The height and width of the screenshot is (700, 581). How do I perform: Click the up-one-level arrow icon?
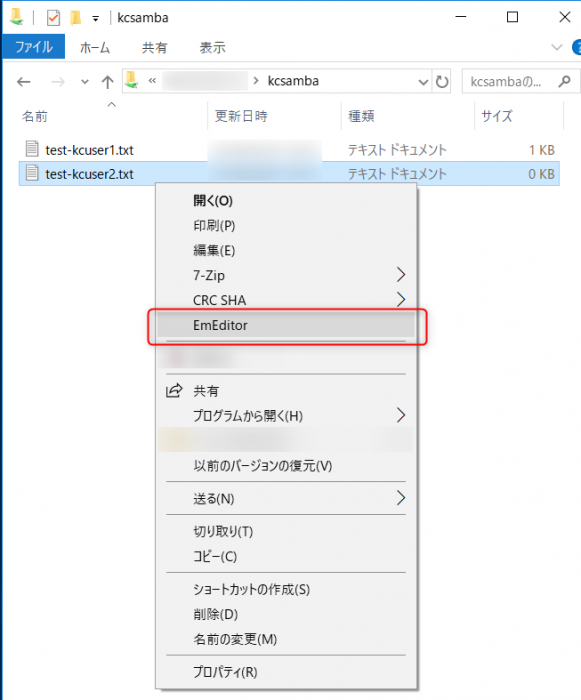[107, 82]
